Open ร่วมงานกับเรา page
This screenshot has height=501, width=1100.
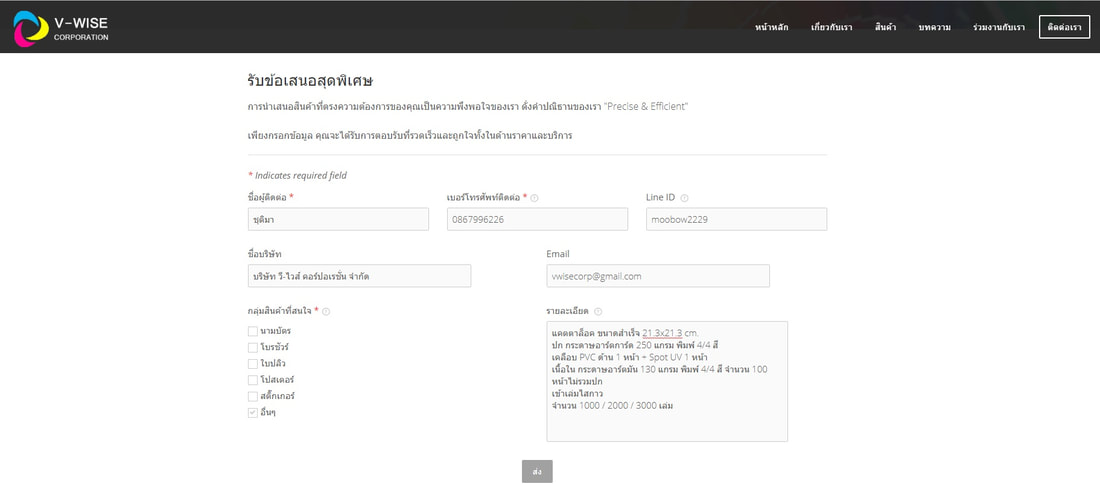[x=999, y=27]
